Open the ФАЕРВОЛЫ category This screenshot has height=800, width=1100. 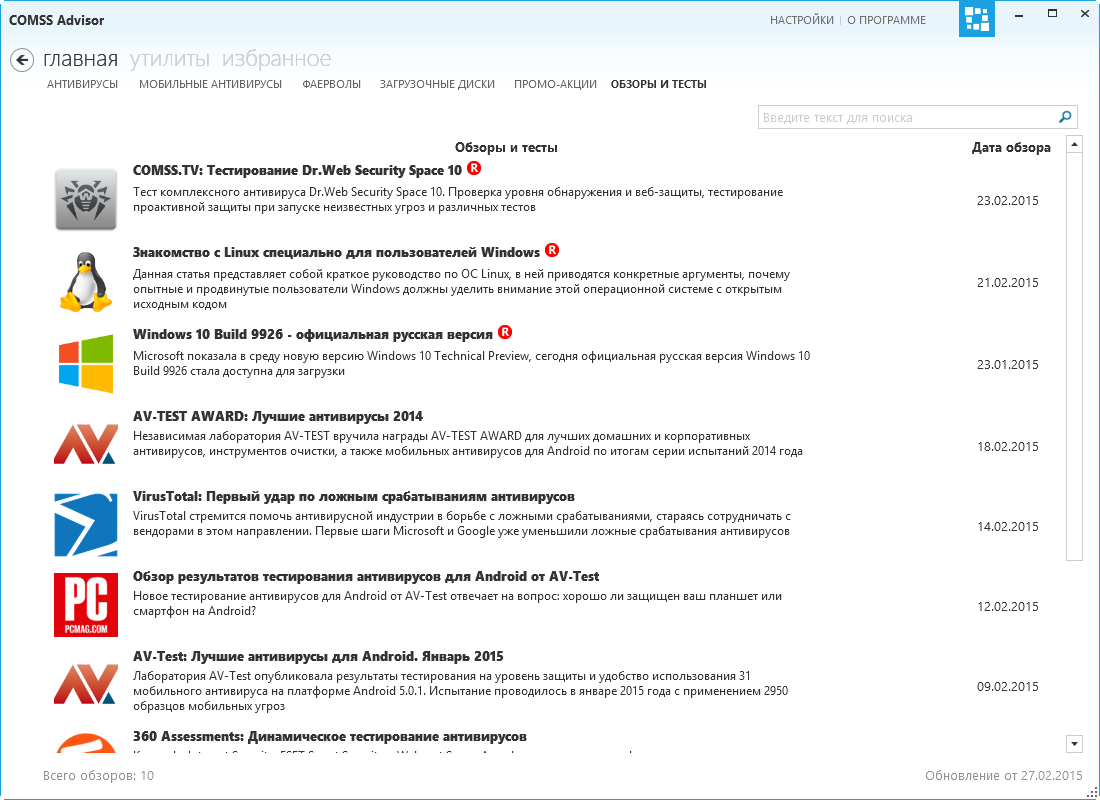(331, 84)
